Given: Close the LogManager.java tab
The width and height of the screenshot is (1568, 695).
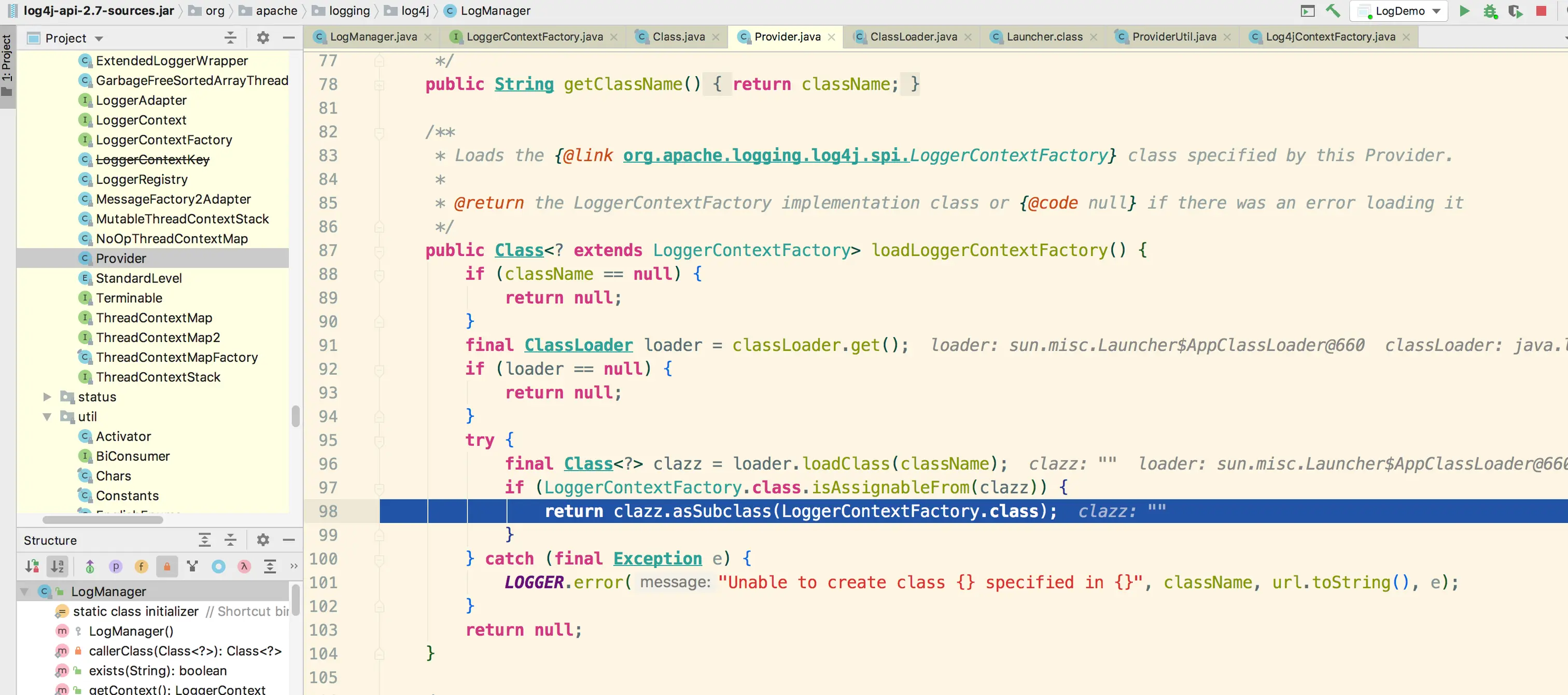Looking at the screenshot, I should [x=428, y=37].
